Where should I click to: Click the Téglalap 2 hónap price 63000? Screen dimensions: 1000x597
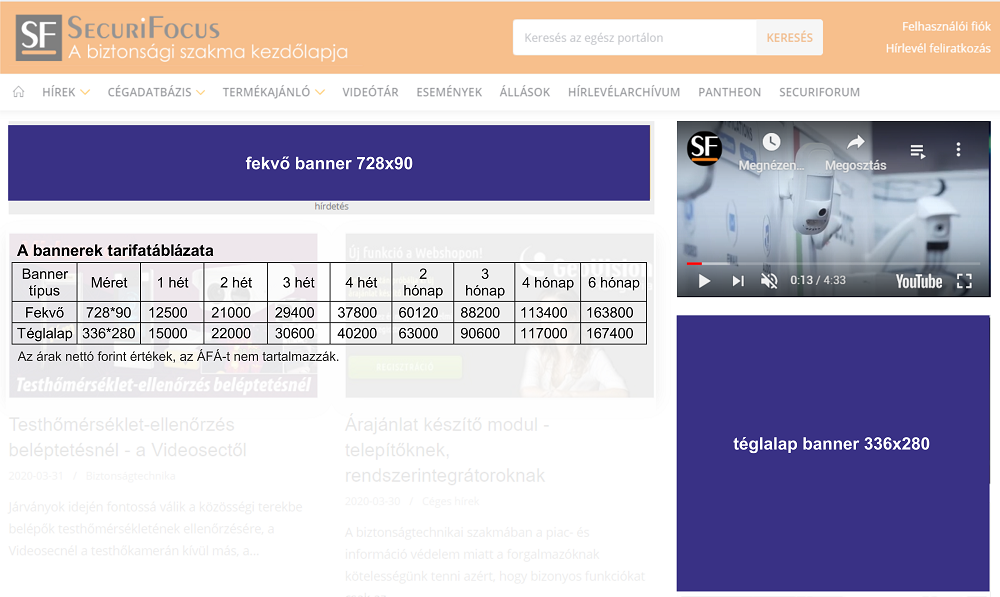418,334
